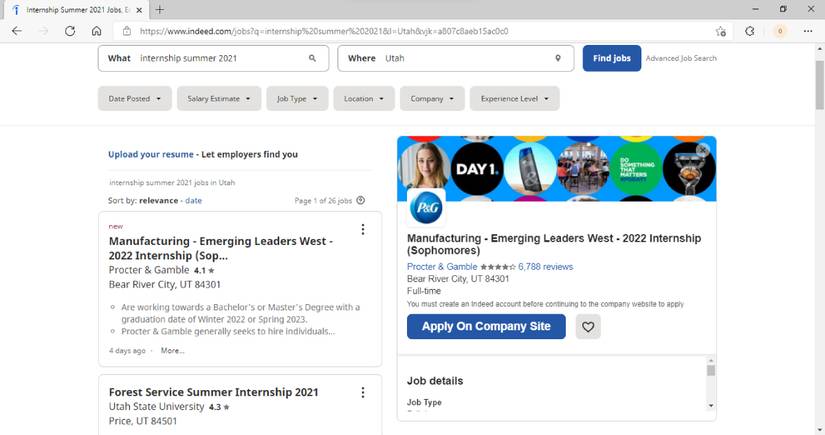Close the Internship Summer 2021 Jobs tab

click(139, 10)
